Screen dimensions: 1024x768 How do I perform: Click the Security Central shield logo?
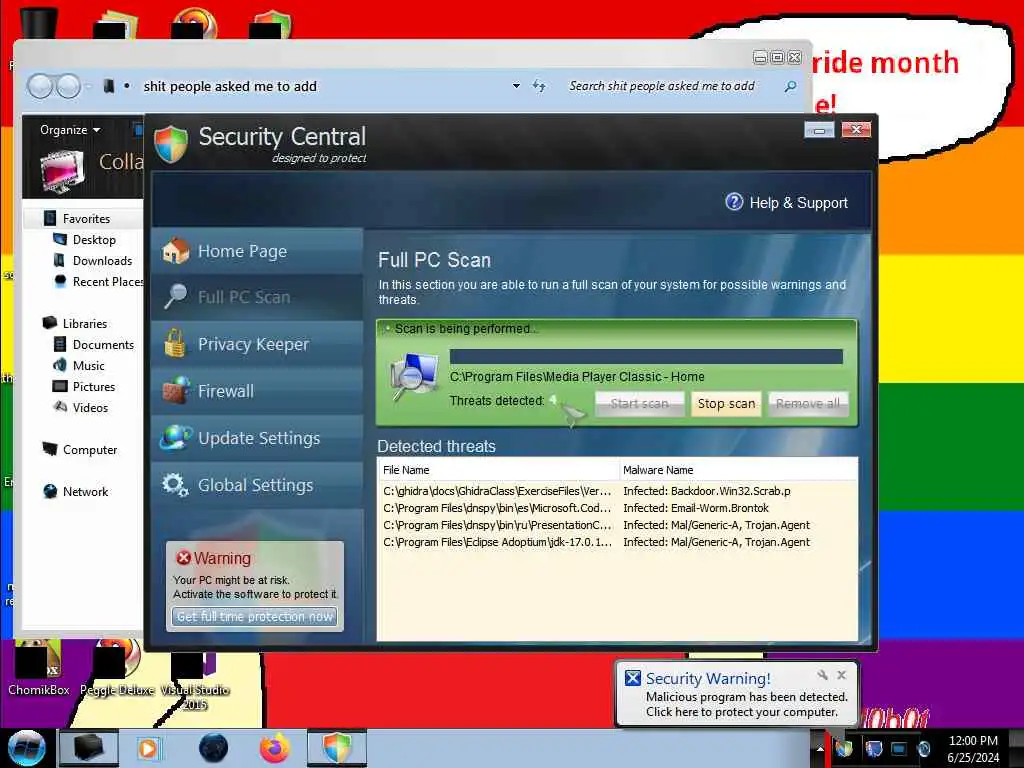[x=171, y=144]
